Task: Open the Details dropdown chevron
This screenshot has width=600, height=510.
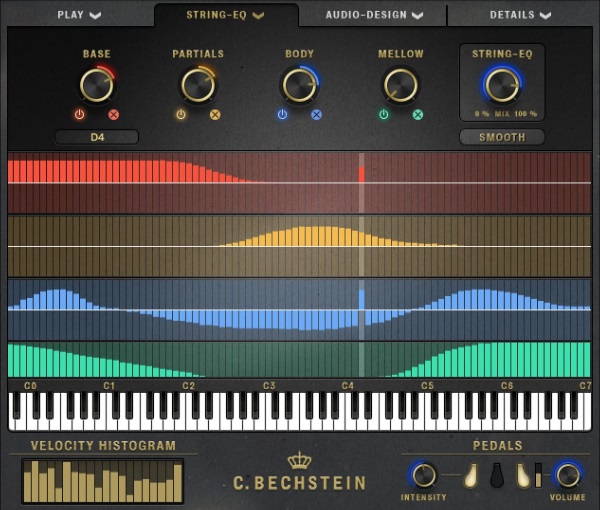Action: (x=545, y=15)
